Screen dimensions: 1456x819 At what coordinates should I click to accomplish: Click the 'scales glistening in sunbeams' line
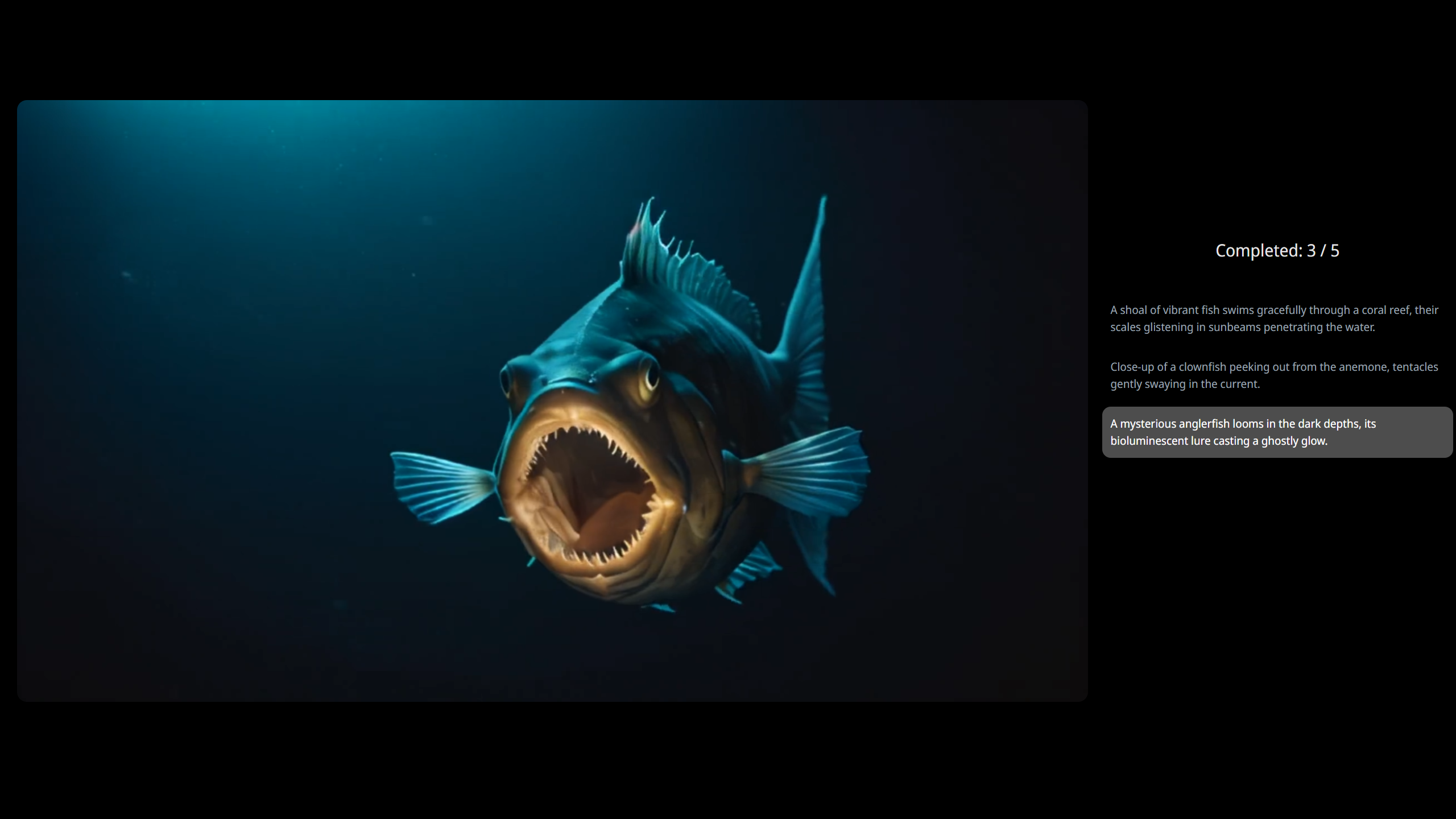[x=1186, y=327]
